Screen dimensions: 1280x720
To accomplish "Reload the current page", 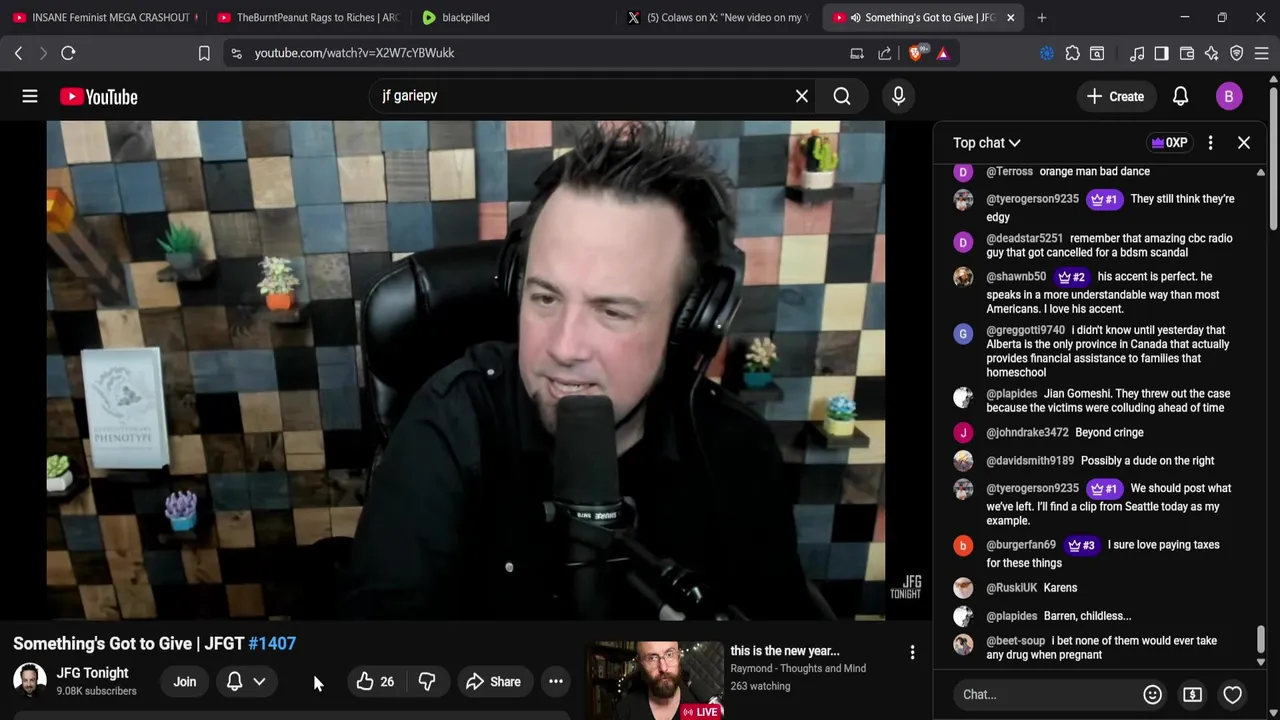I will [x=68, y=53].
